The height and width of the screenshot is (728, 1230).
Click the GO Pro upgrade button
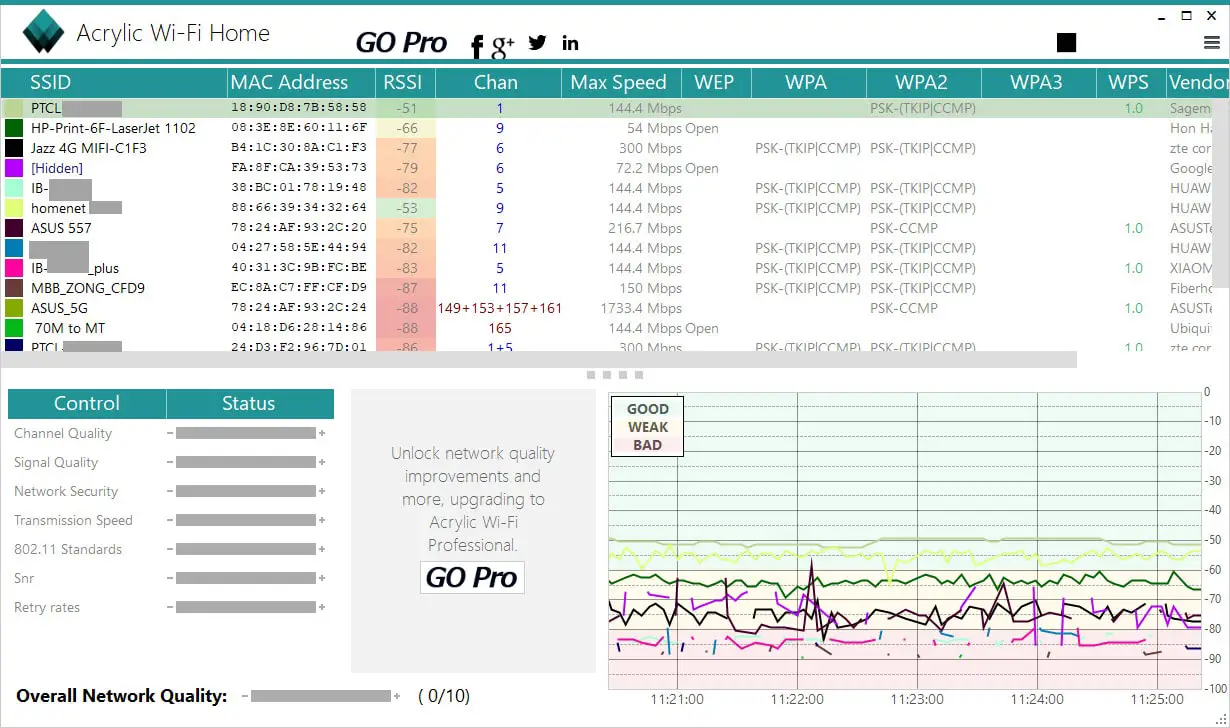pyautogui.click(x=472, y=577)
